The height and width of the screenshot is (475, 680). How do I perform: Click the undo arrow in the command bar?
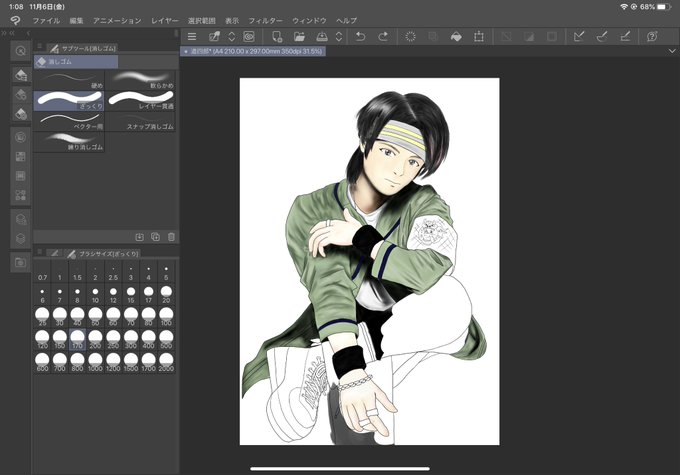[x=360, y=36]
